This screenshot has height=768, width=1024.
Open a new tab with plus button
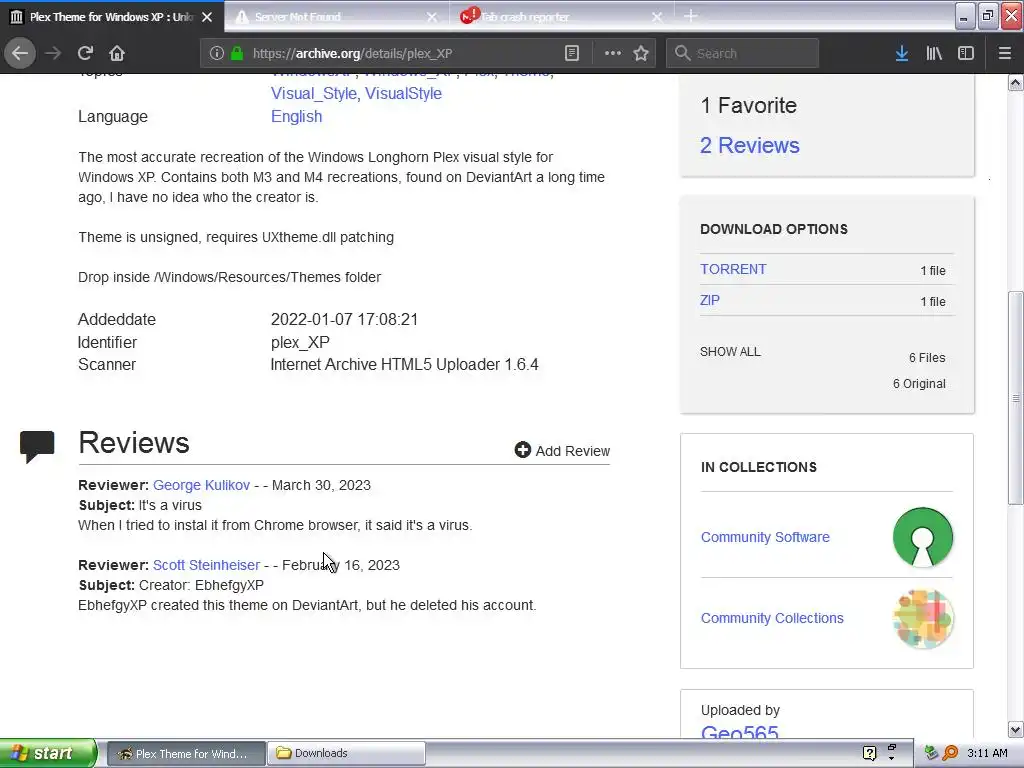tap(690, 16)
